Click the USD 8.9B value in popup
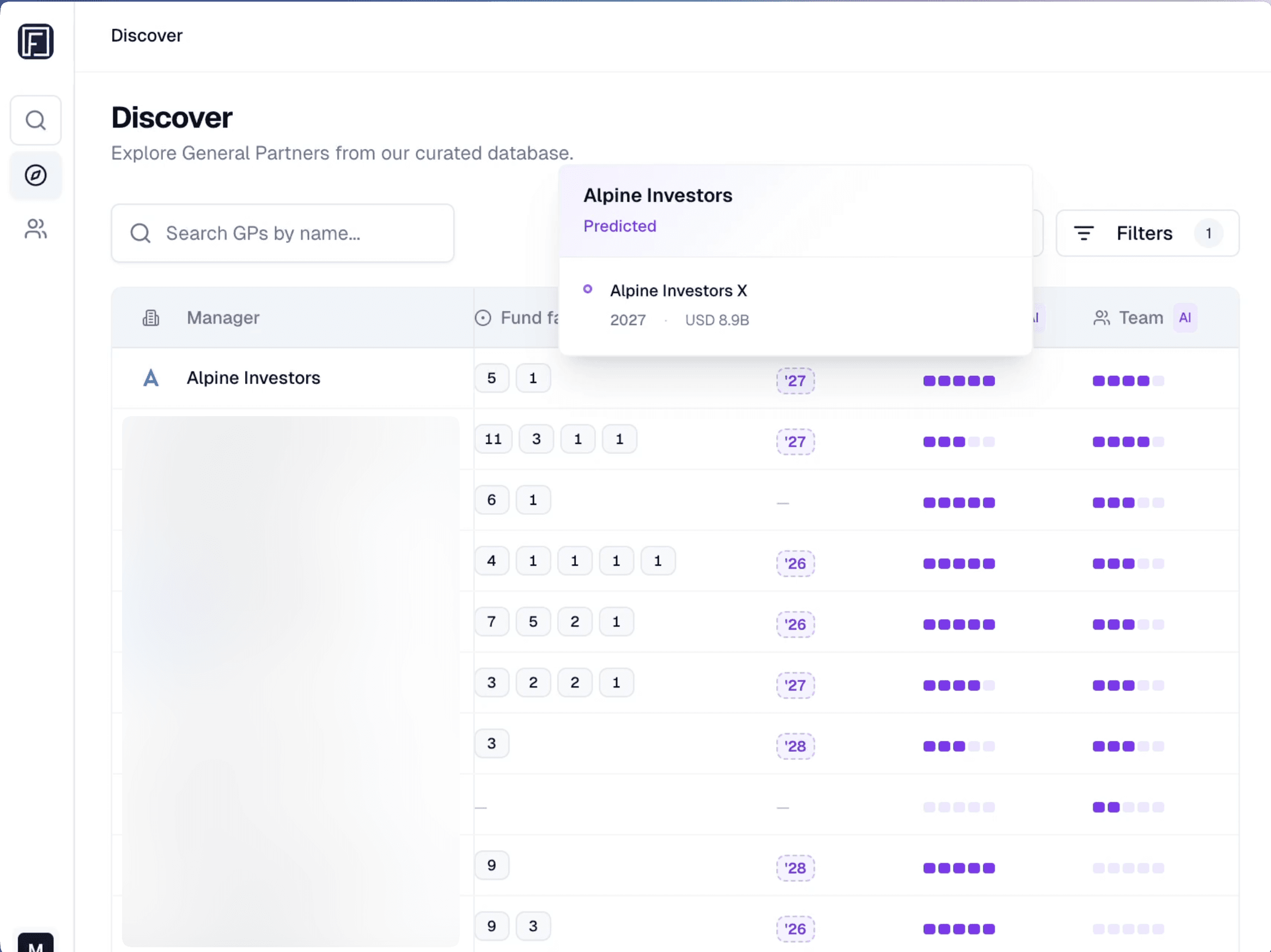1271x952 pixels. point(717,320)
